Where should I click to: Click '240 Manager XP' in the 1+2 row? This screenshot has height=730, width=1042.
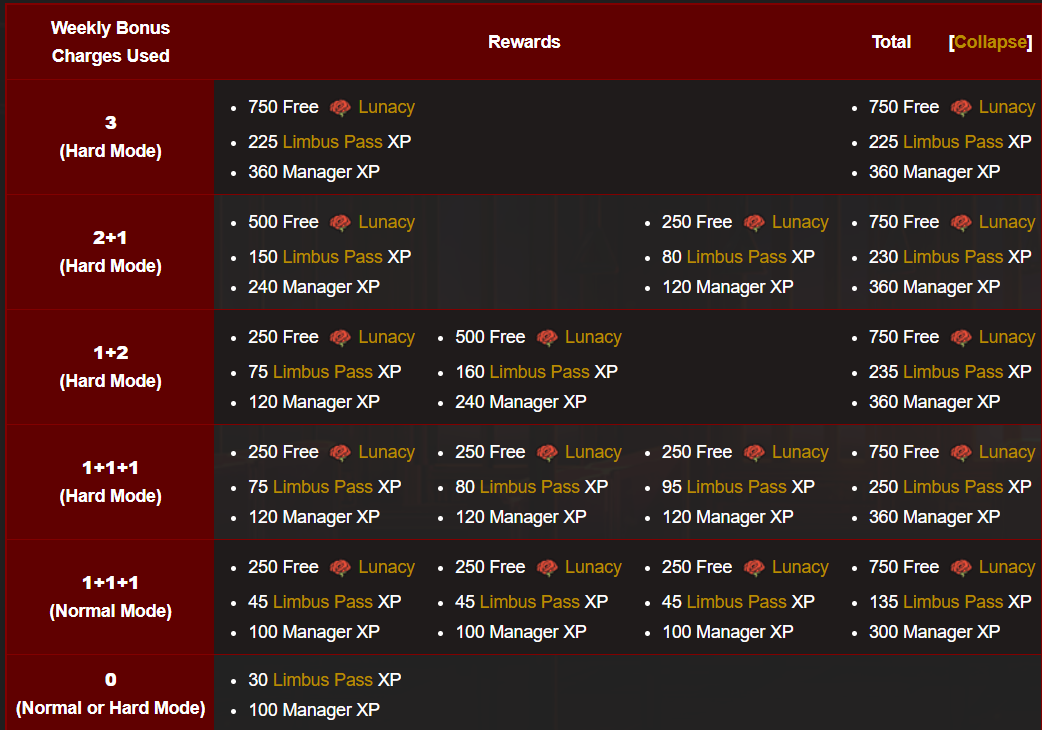point(520,402)
